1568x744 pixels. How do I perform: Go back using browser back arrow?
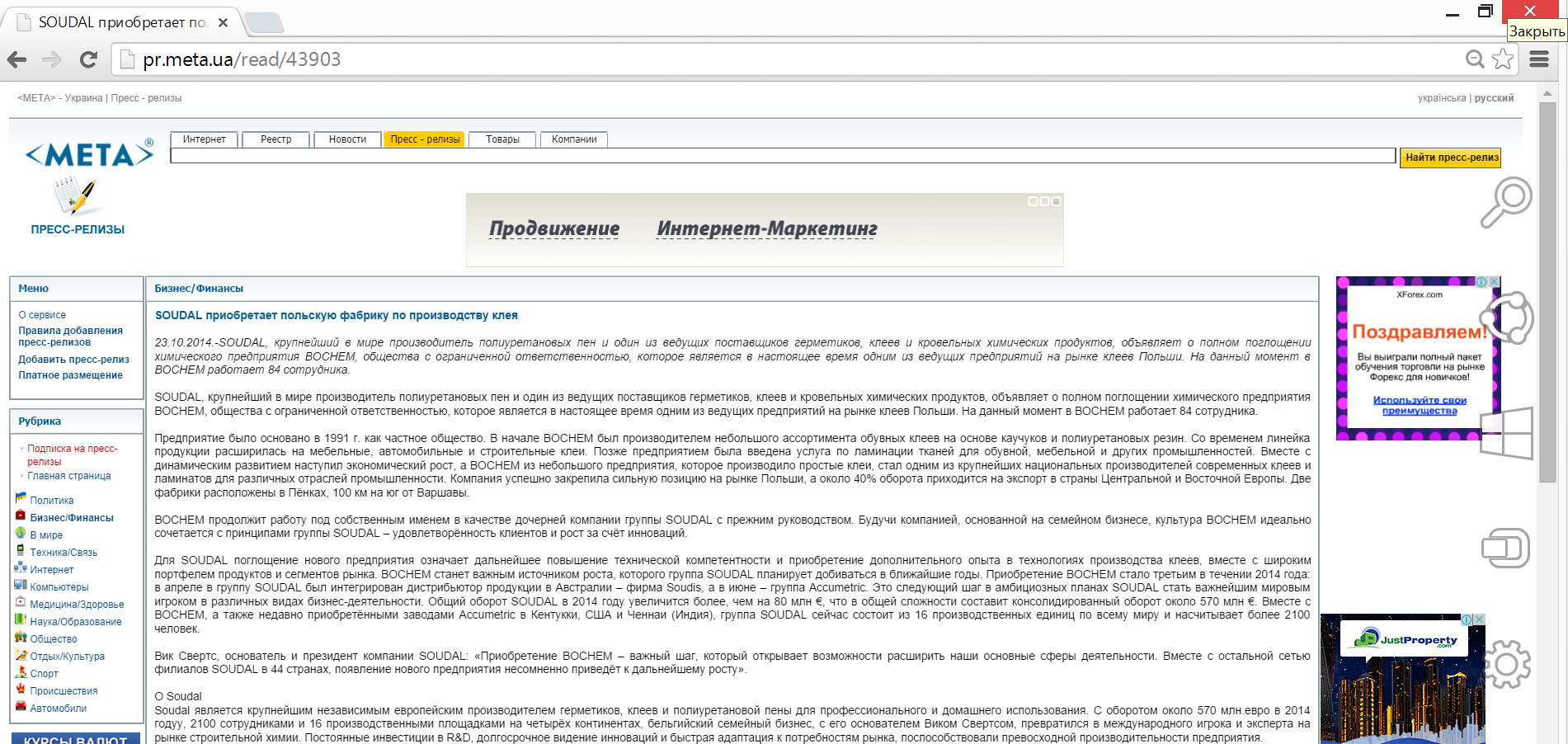tap(17, 59)
